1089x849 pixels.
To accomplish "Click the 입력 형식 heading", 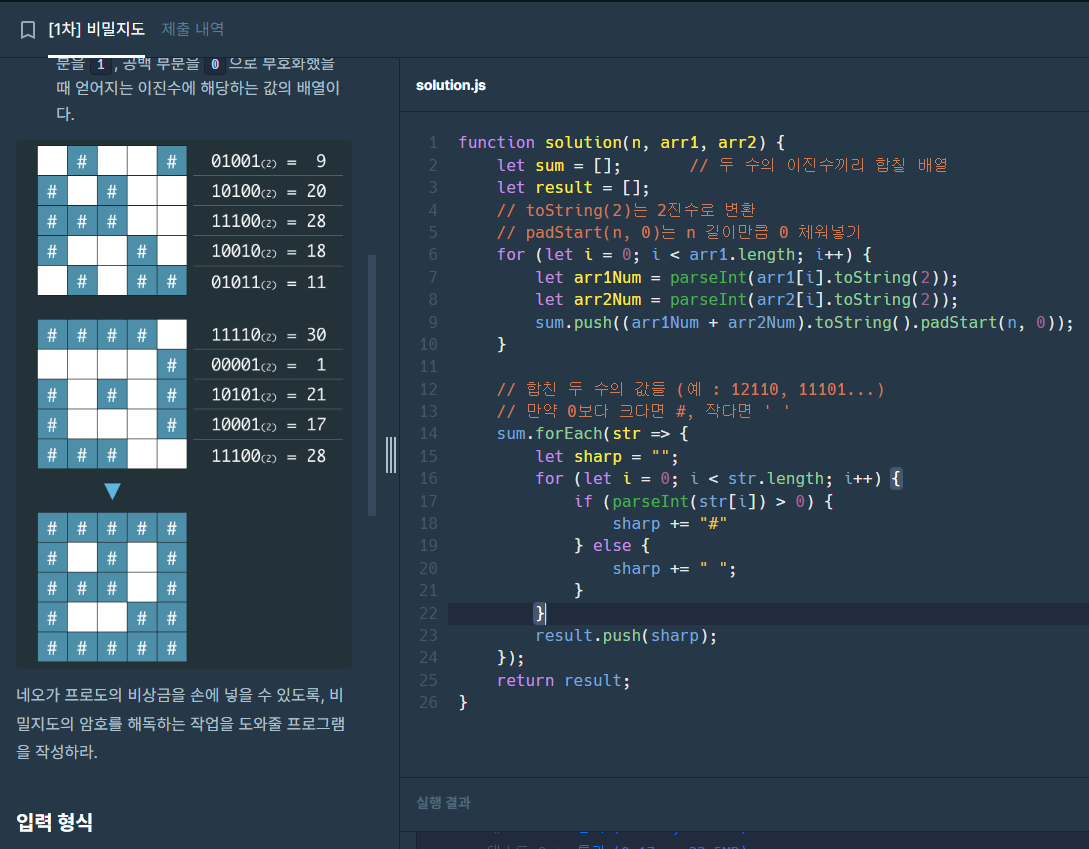I will 54,823.
